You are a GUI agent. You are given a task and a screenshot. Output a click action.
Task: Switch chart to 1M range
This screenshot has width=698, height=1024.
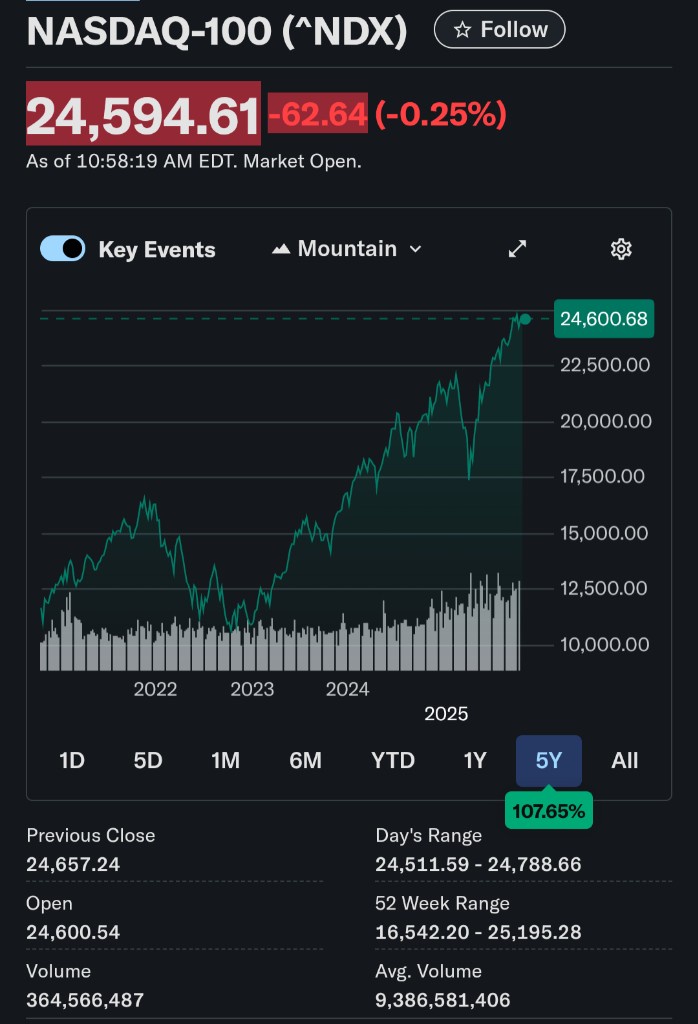click(x=226, y=761)
